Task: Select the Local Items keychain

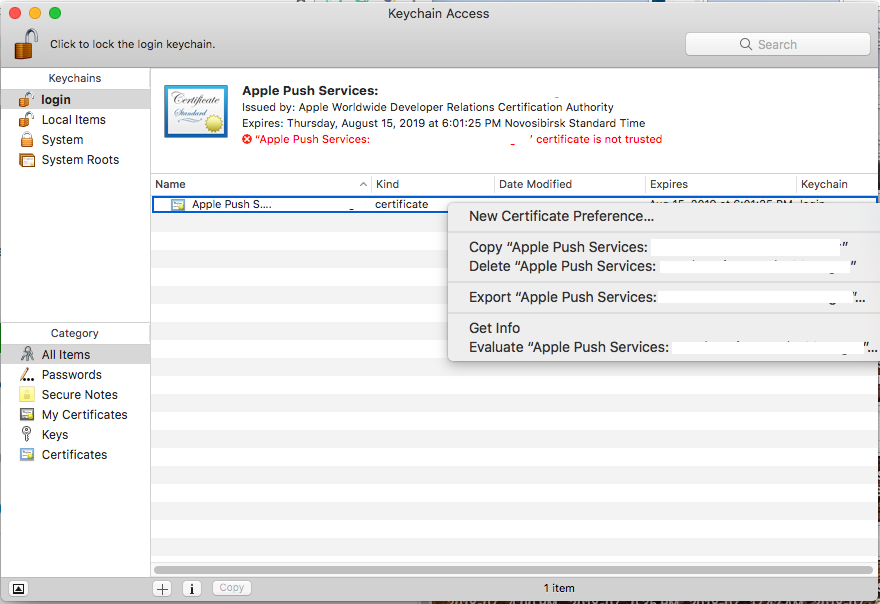Action: [75, 120]
